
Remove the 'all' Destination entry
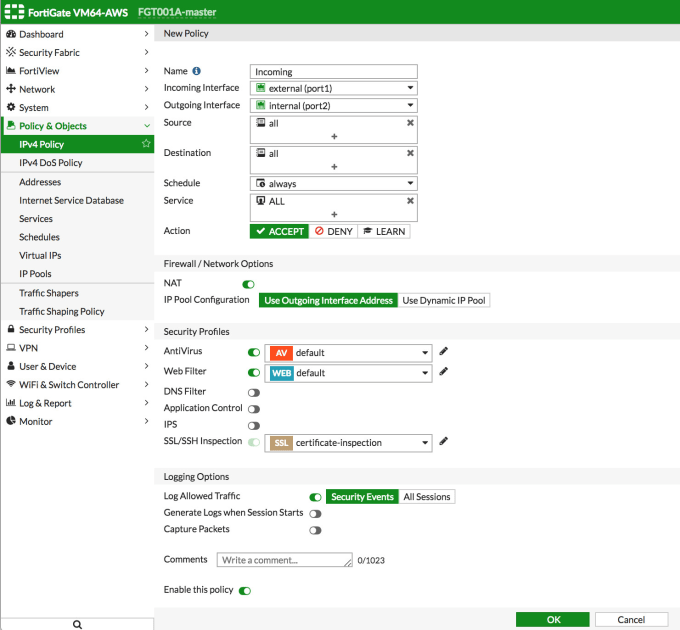point(410,153)
